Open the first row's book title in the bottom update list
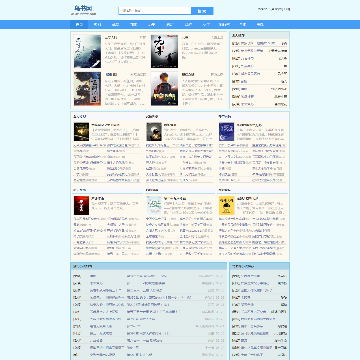The image size is (360, 360). tap(93, 276)
